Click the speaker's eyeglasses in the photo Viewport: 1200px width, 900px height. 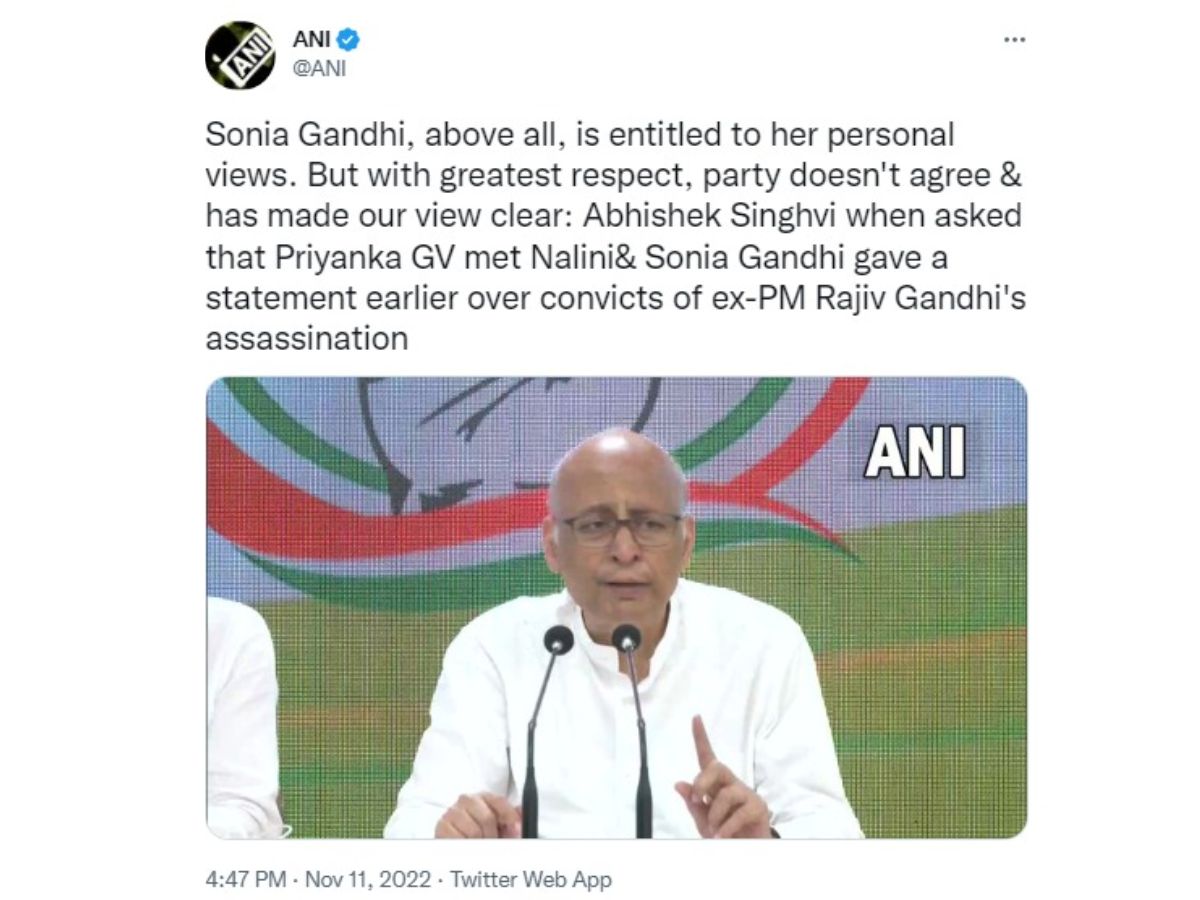[622, 528]
